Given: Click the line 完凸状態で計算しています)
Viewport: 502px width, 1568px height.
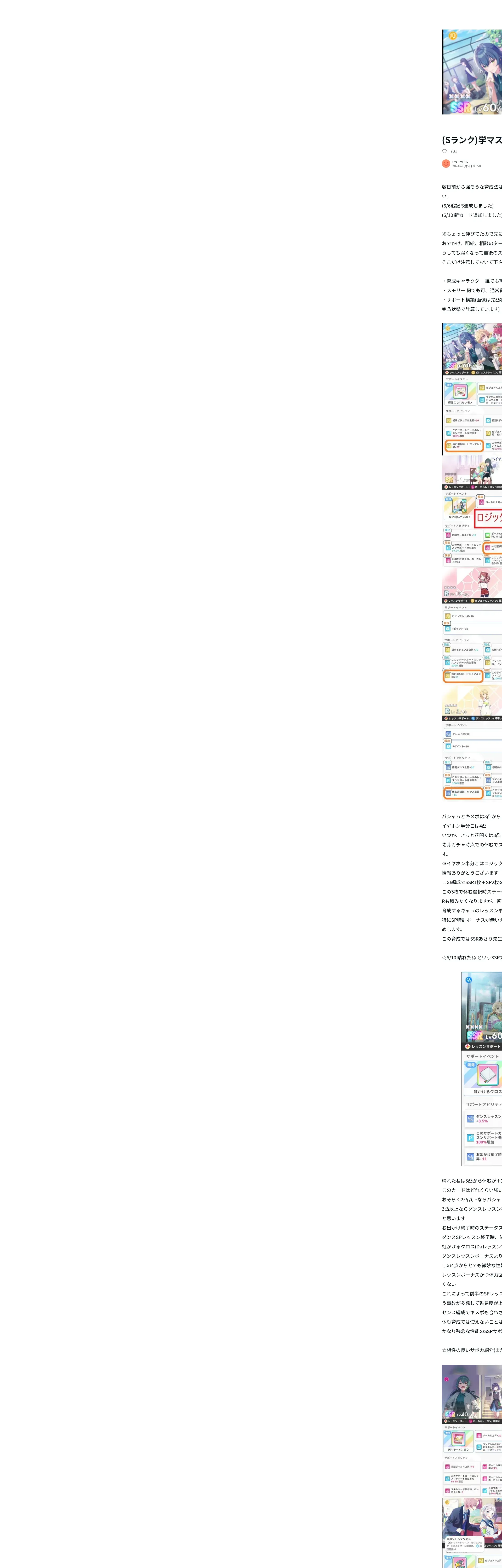Looking at the screenshot, I should [471, 309].
